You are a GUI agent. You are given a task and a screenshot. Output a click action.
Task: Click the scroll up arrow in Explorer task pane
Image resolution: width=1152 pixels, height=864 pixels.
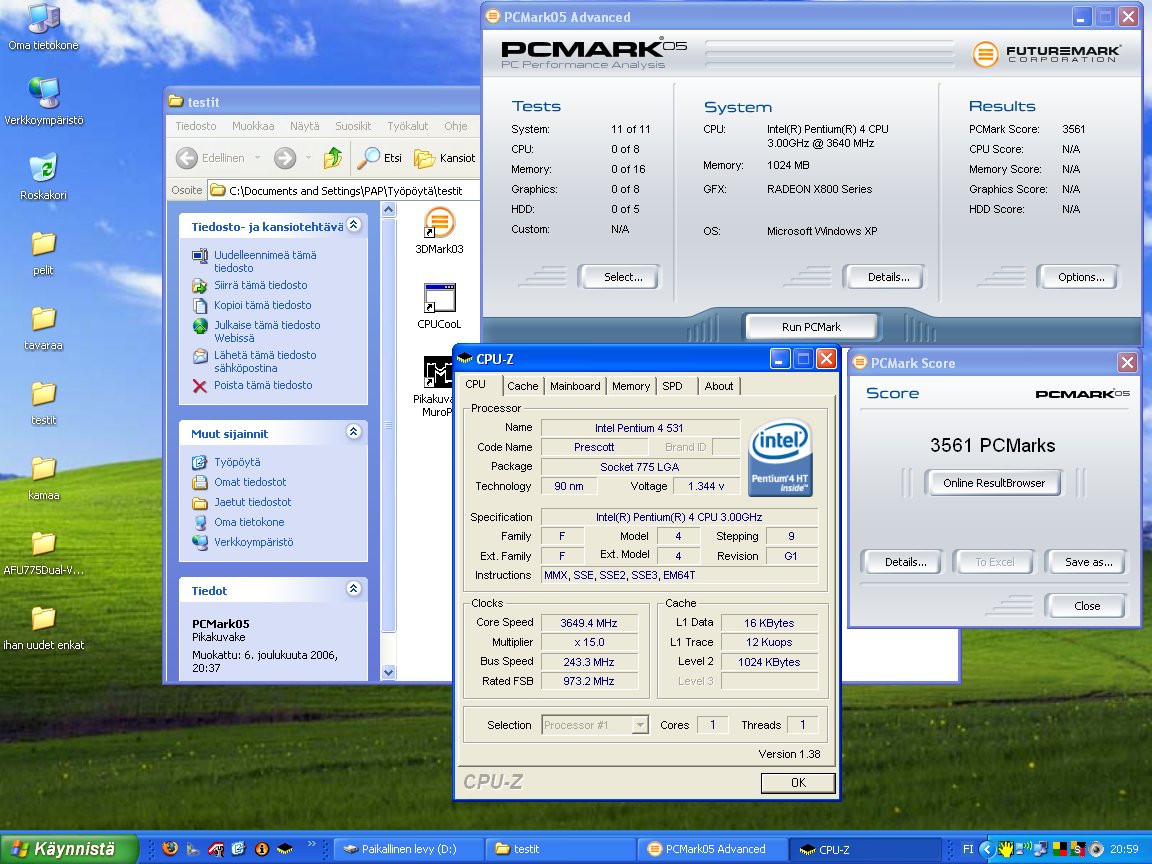pos(389,209)
